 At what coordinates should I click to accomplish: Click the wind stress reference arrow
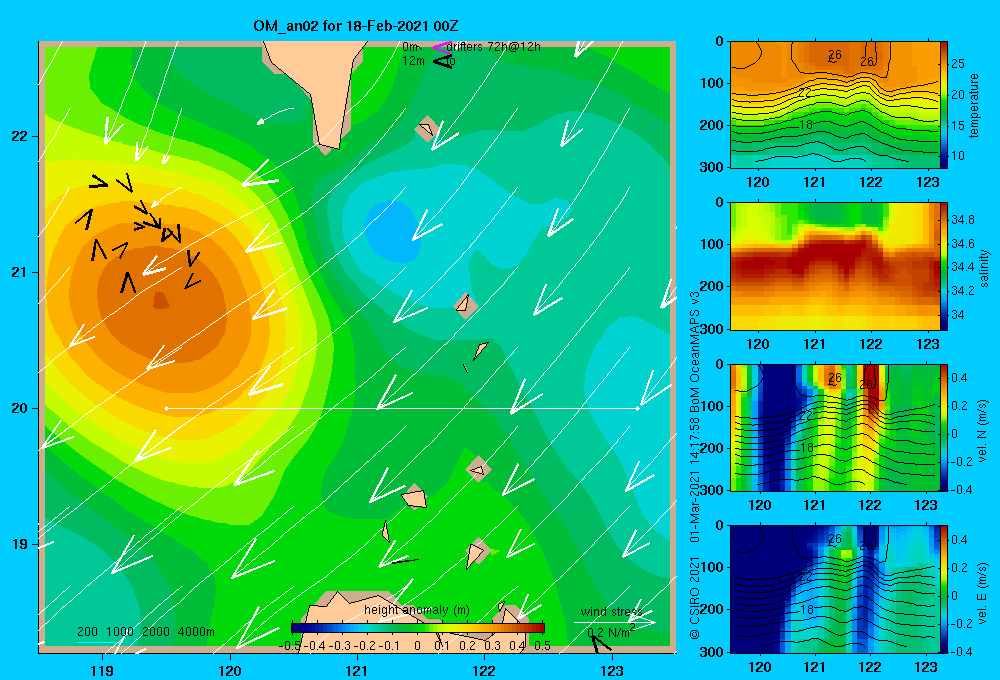614,622
